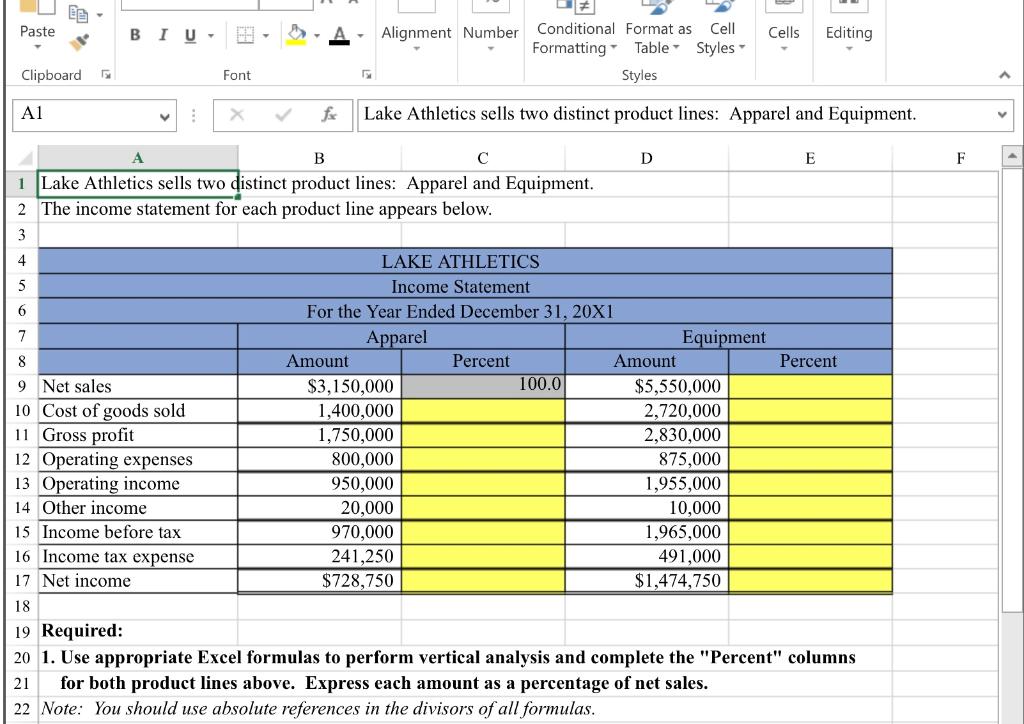Open Cell Styles menu

[721, 38]
